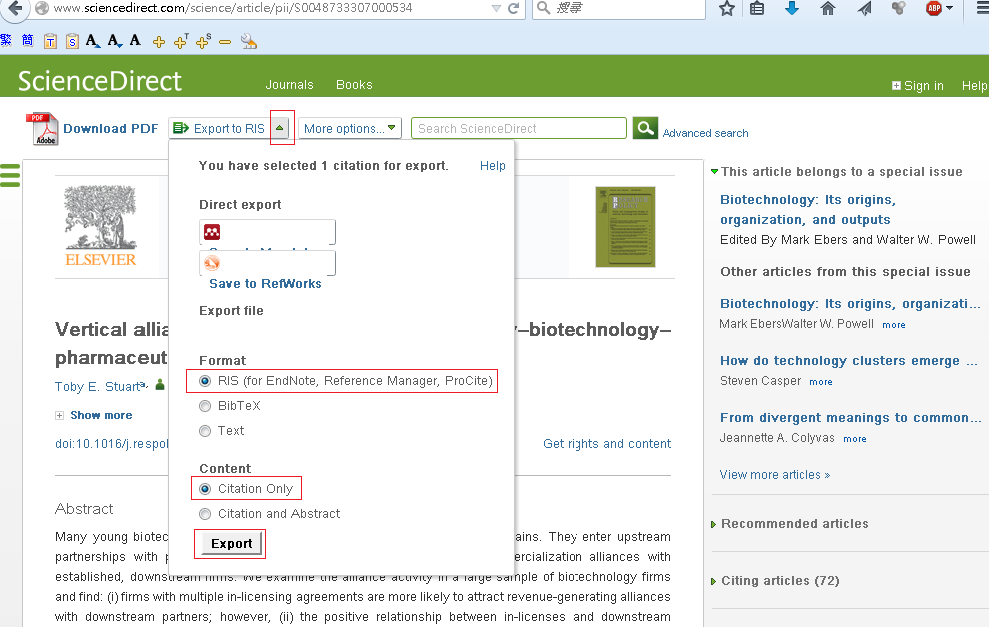
Task: Open the URL bar history dropdown
Action: [496, 8]
